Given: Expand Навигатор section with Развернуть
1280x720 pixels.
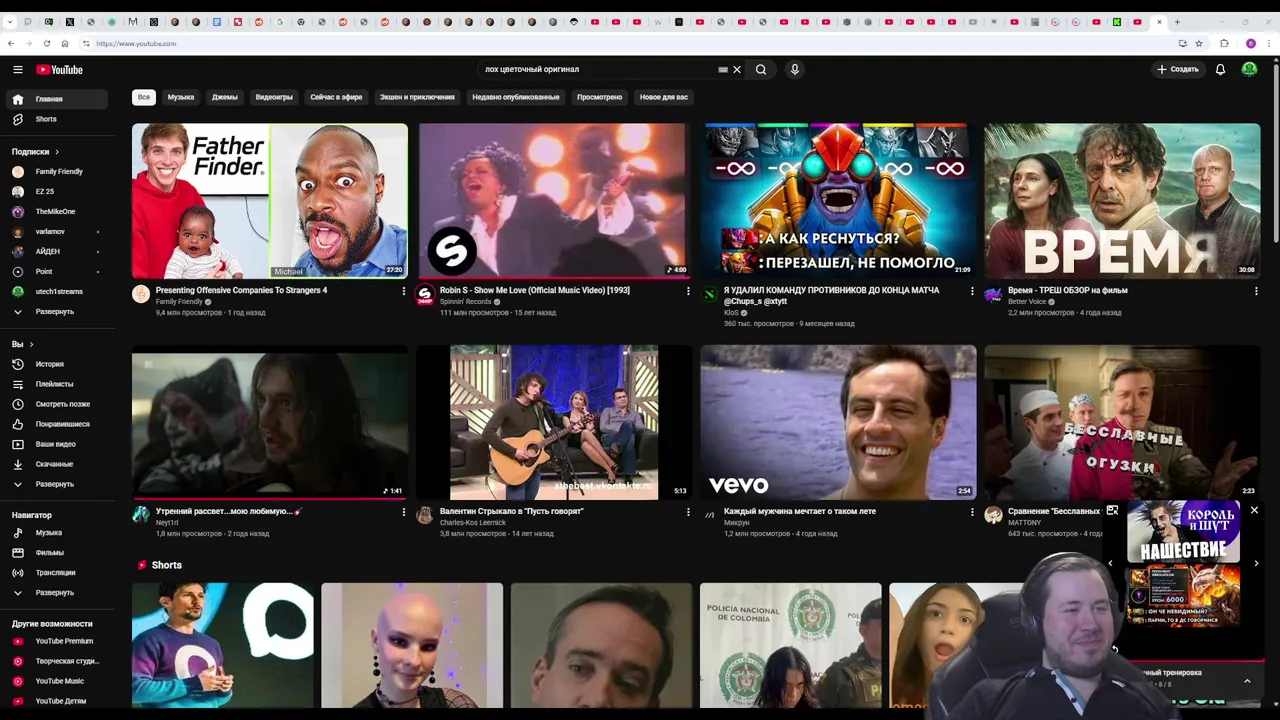Looking at the screenshot, I should point(58,593).
